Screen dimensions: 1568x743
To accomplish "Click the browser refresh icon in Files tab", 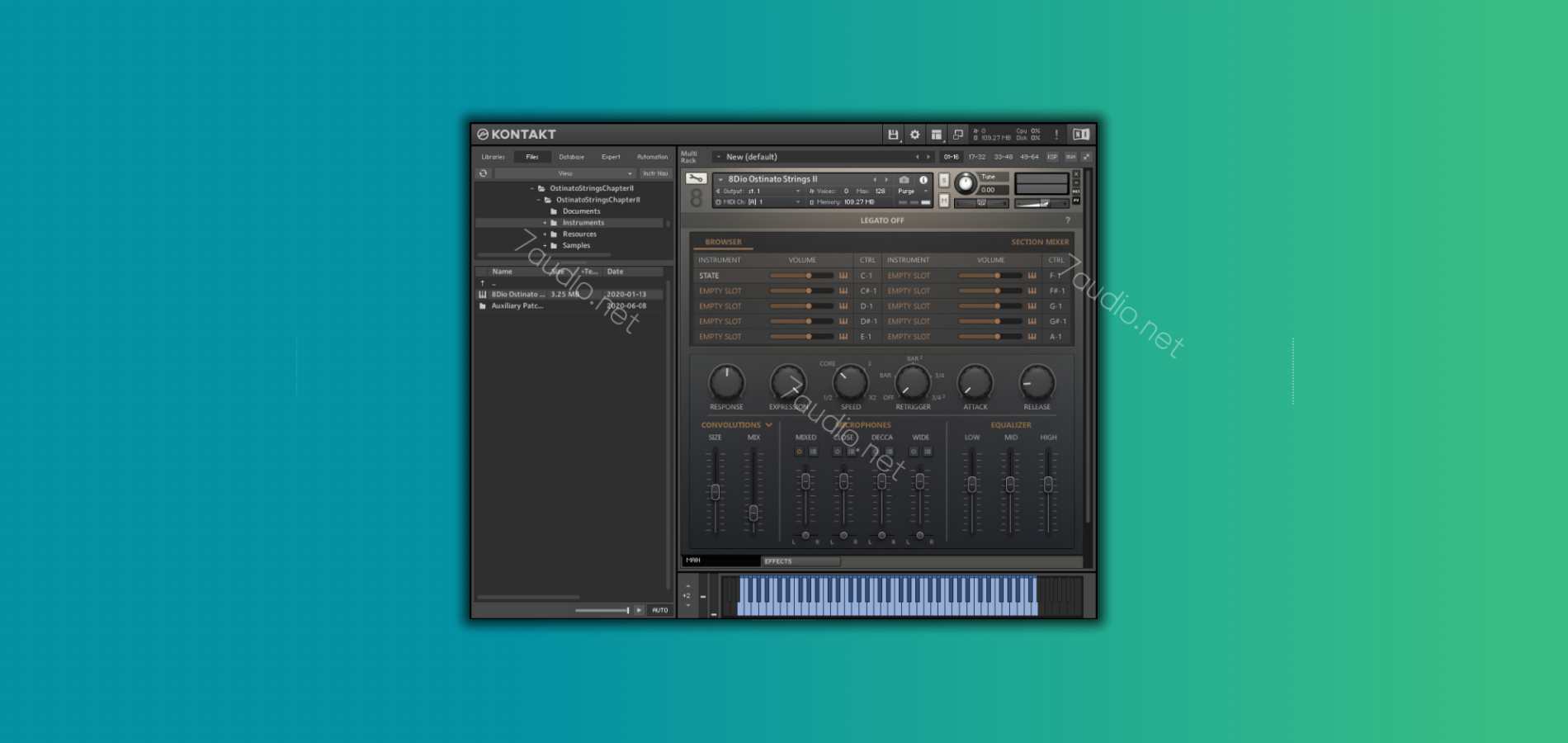I will (x=484, y=173).
